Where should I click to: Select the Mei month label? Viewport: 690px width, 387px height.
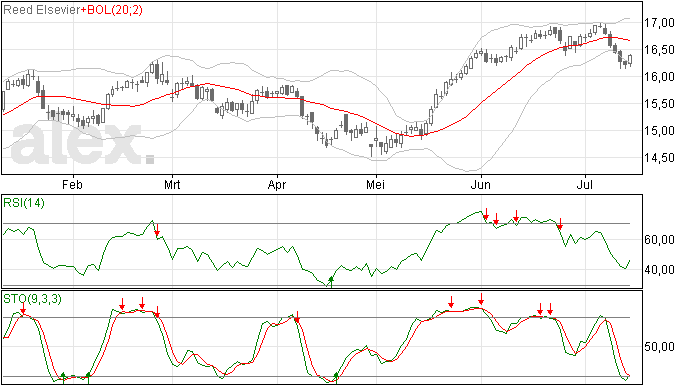tap(375, 184)
